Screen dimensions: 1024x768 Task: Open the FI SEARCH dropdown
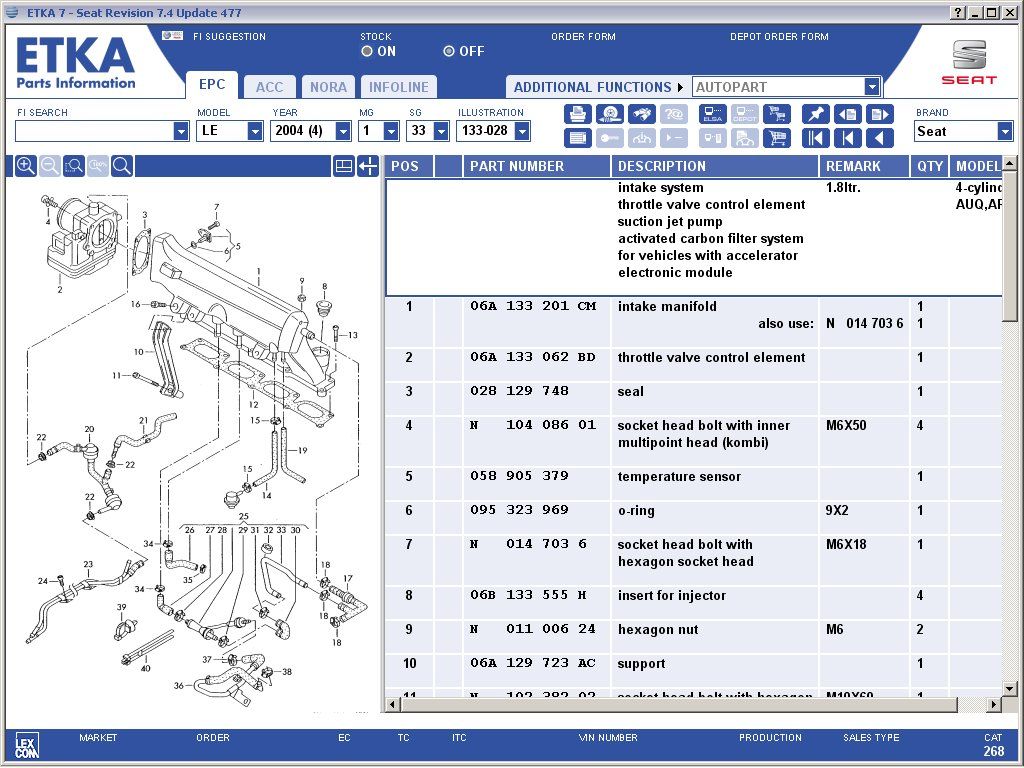tap(181, 131)
